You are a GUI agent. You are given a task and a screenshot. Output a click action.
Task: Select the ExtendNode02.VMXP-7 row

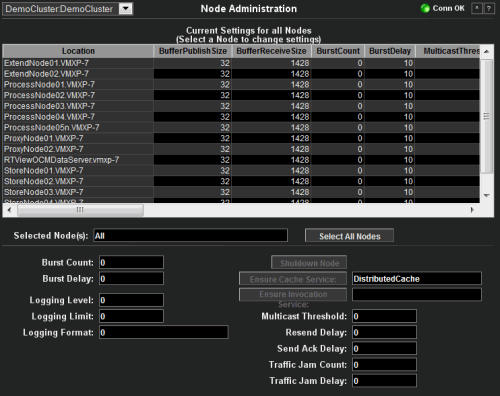[241, 74]
